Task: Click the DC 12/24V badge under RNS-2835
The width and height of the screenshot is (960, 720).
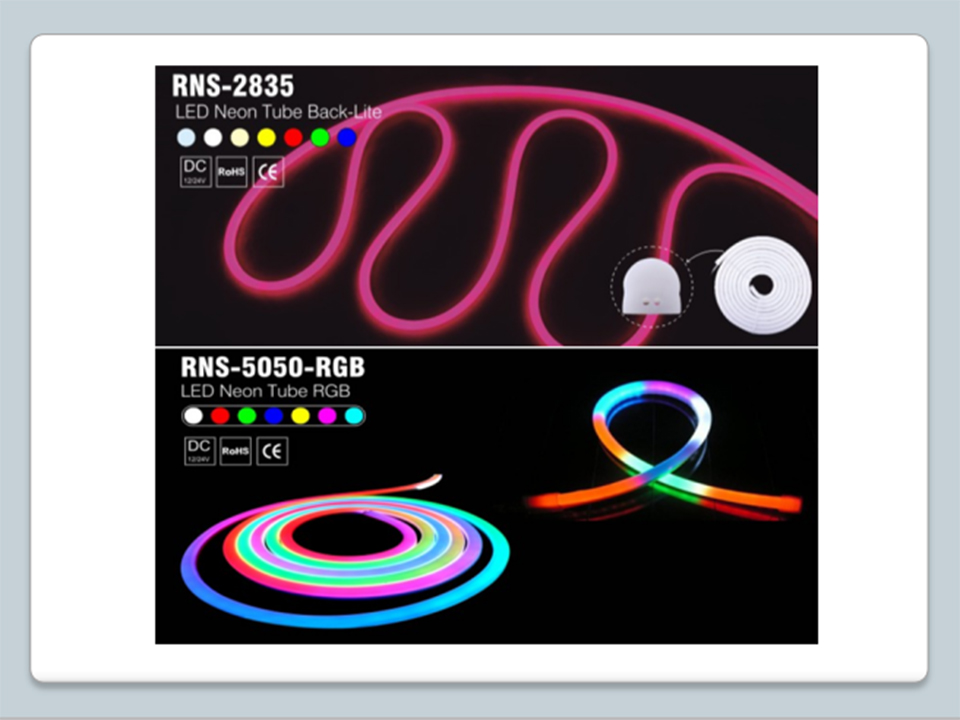Action: pos(195,171)
